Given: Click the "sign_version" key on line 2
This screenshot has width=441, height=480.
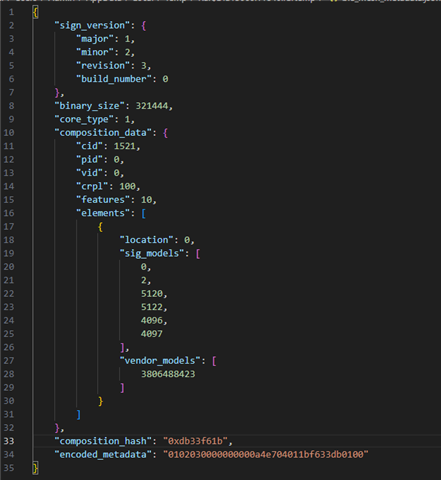Looking at the screenshot, I should pos(92,26).
